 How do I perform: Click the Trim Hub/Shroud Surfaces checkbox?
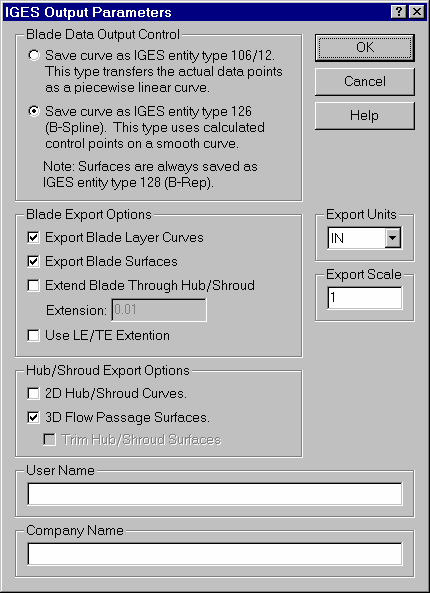point(50,440)
